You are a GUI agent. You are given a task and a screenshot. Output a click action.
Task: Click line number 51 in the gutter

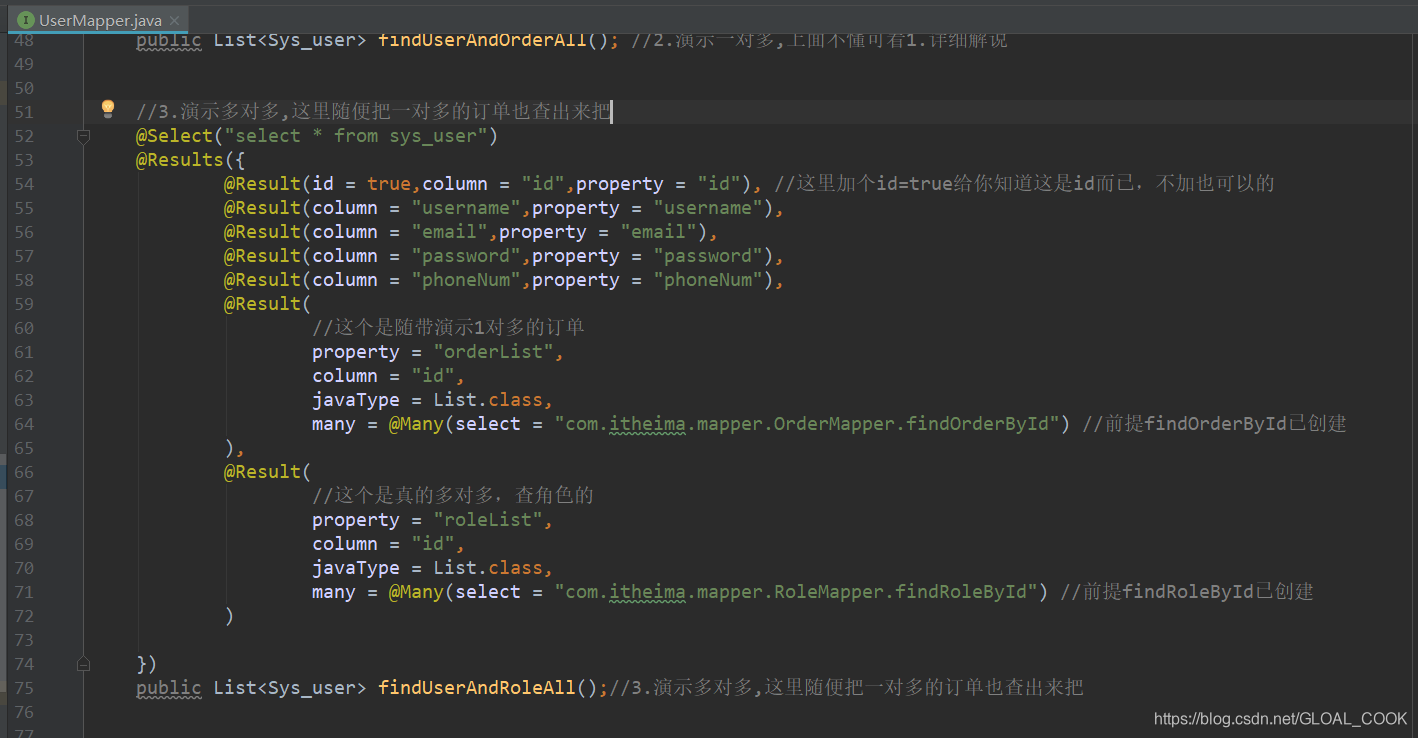23,112
